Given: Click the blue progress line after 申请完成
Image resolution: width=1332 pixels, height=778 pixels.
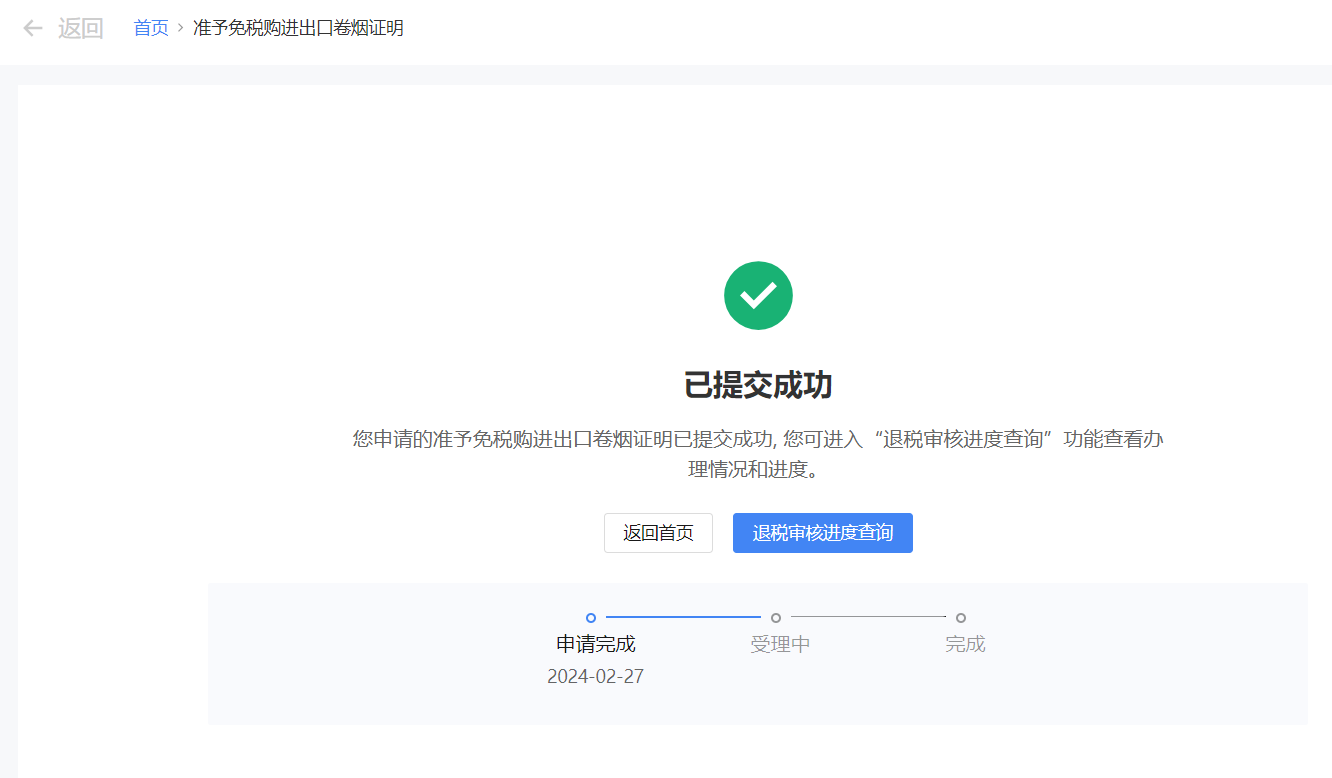Looking at the screenshot, I should [683, 618].
